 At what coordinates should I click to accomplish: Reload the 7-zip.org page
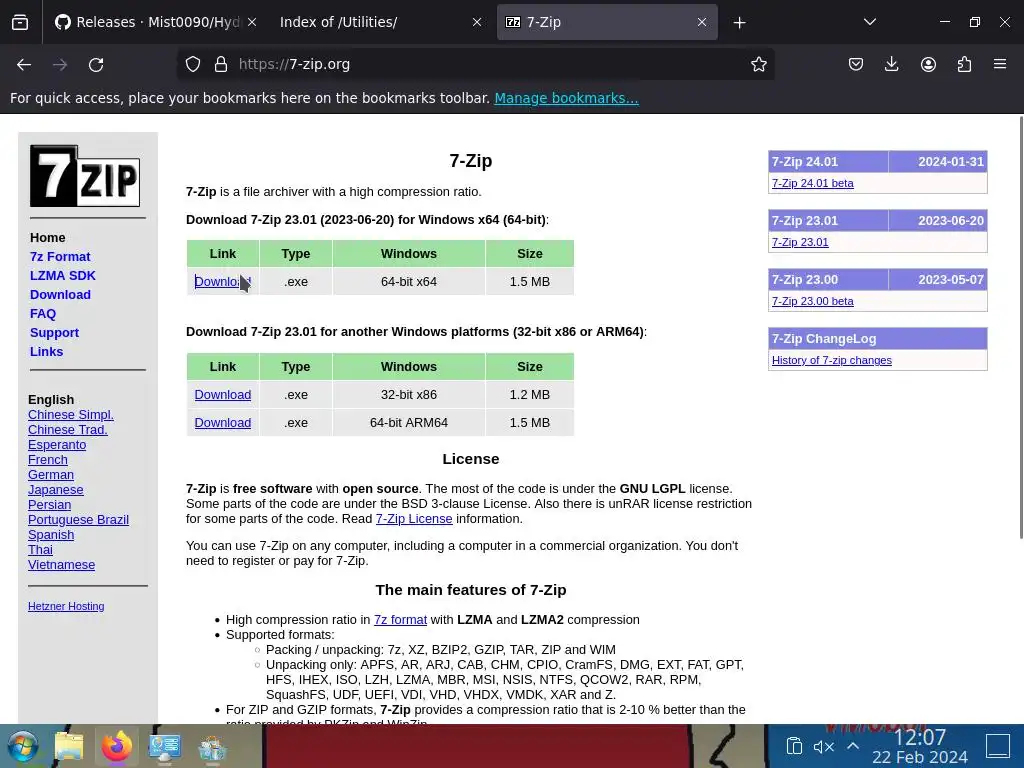pos(96,65)
